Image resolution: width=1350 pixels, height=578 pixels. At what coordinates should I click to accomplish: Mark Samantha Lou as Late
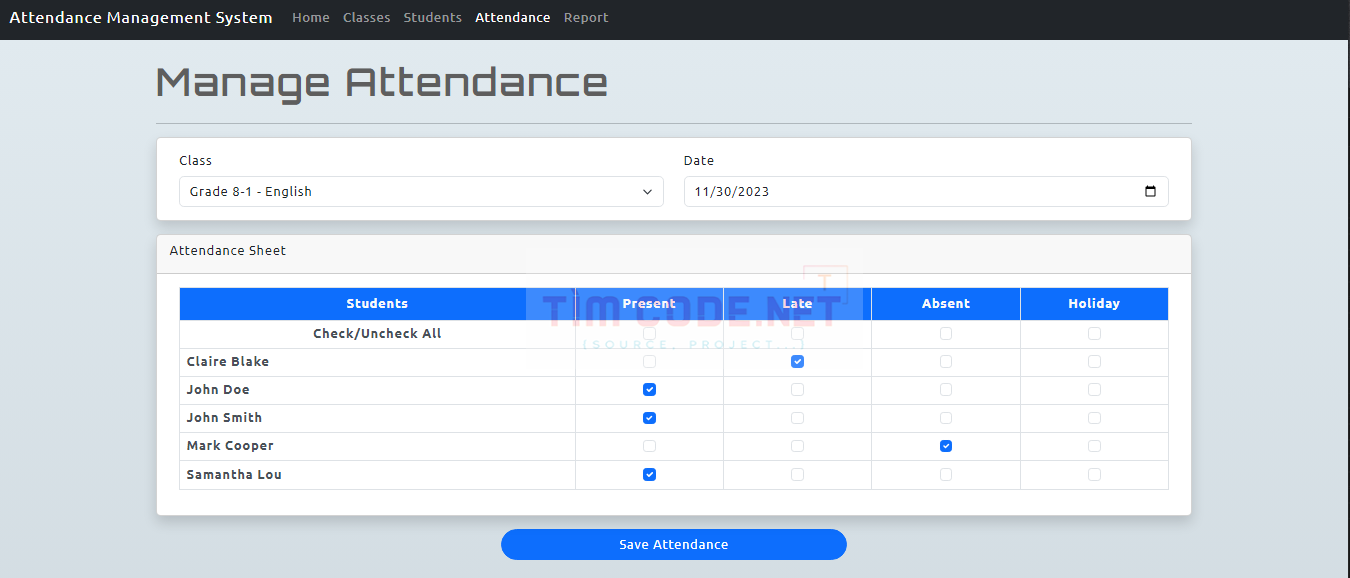(x=797, y=475)
